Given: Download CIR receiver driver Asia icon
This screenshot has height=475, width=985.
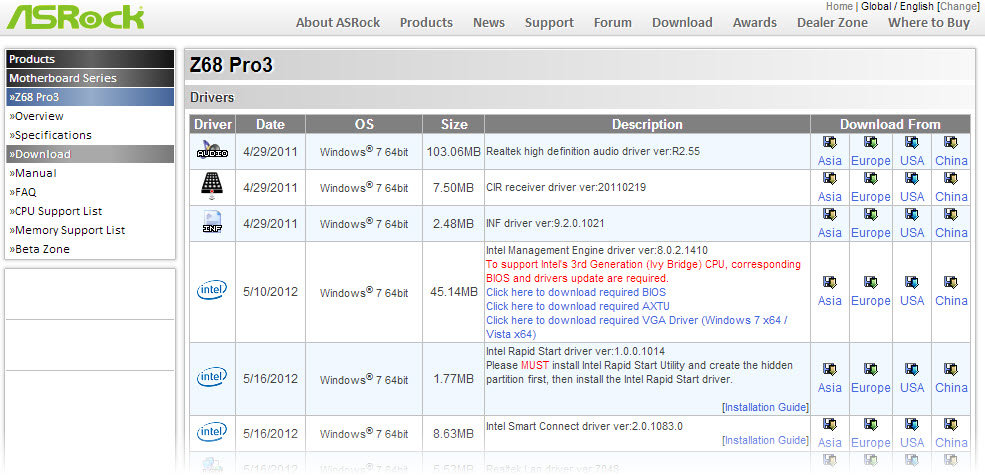Looking at the screenshot, I should point(829,178).
